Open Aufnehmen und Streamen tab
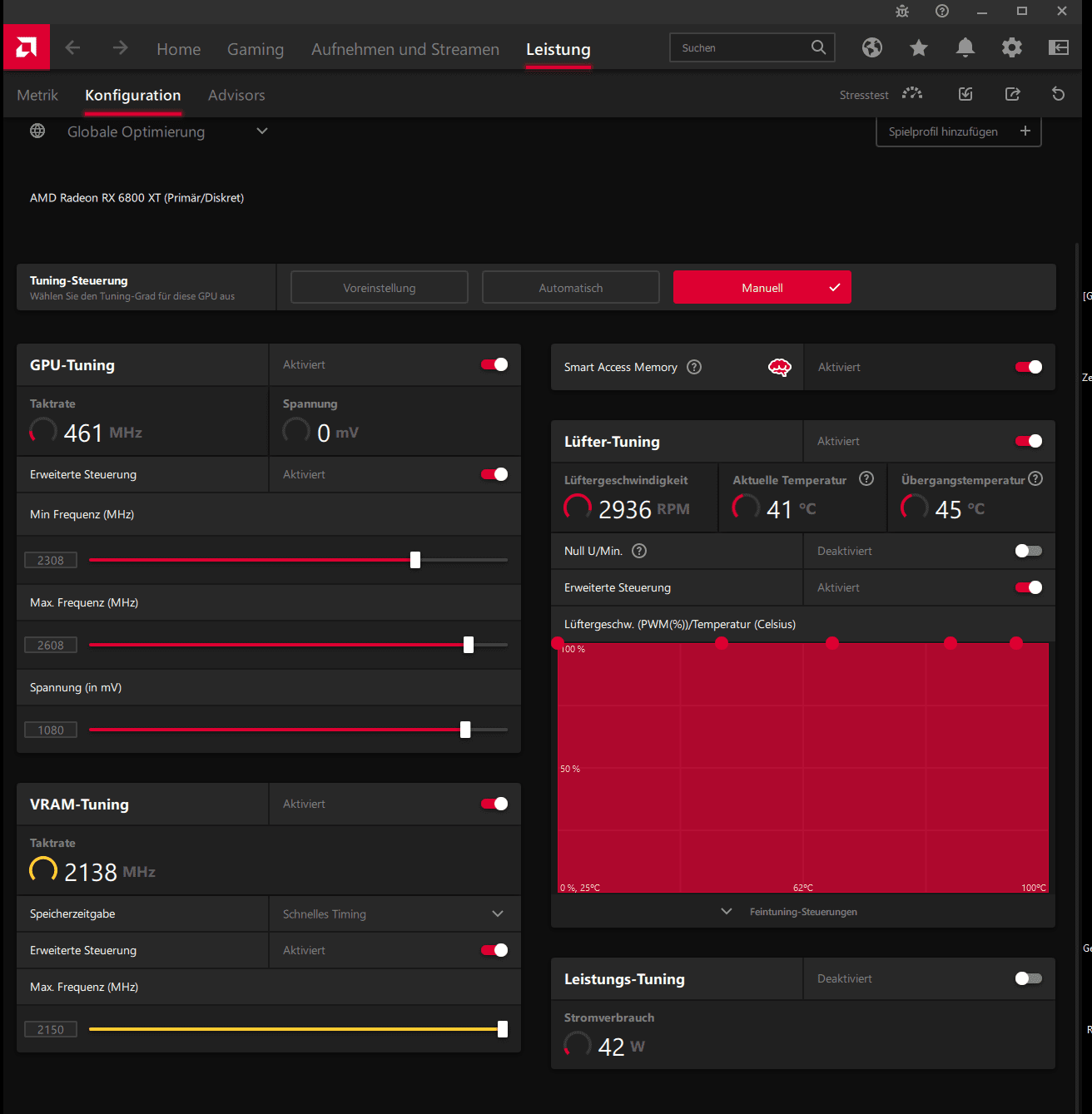The height and width of the screenshot is (1114, 1092). pos(405,49)
